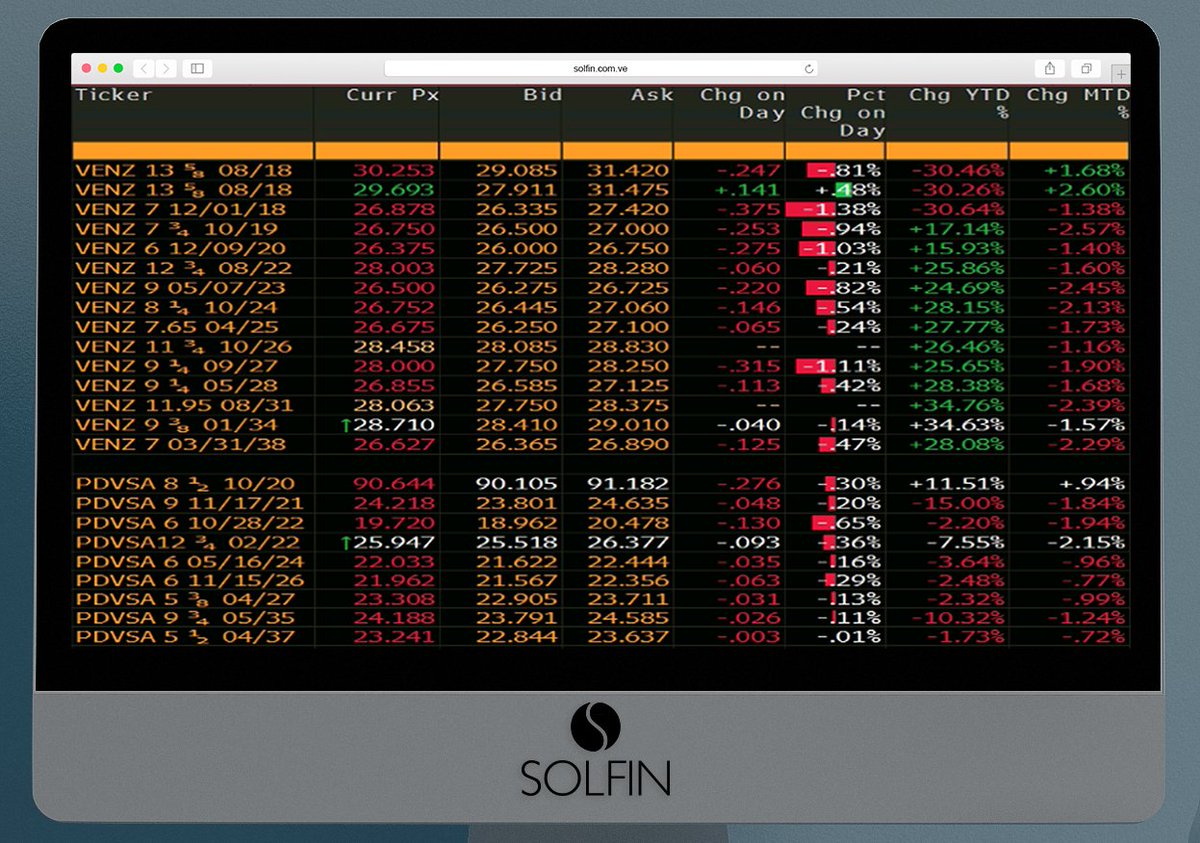Viewport: 1200px width, 843px height.
Task: Click ticker VENZ 7.65 04/25
Action: pos(180,326)
